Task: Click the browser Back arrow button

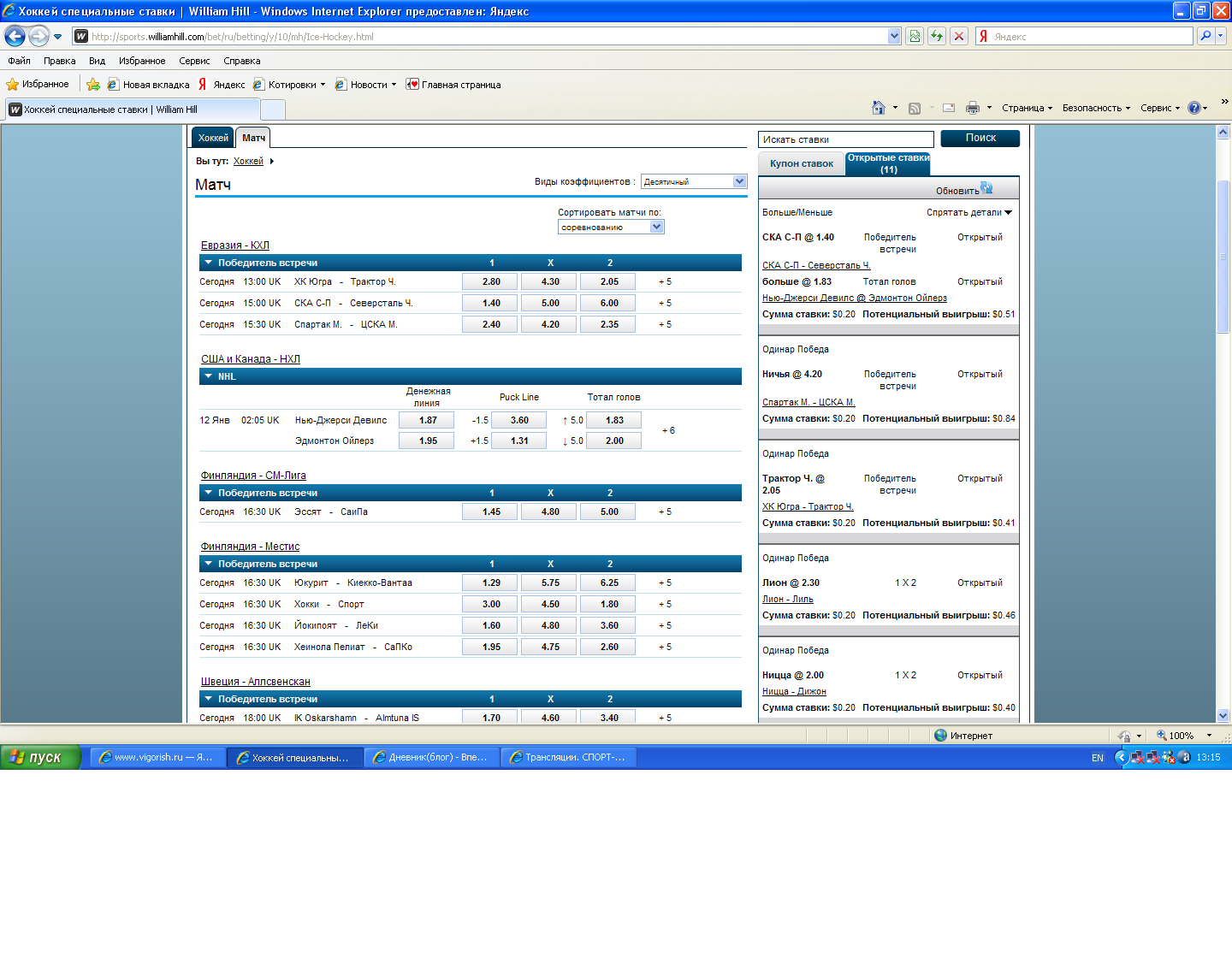Action: pyautogui.click(x=15, y=36)
